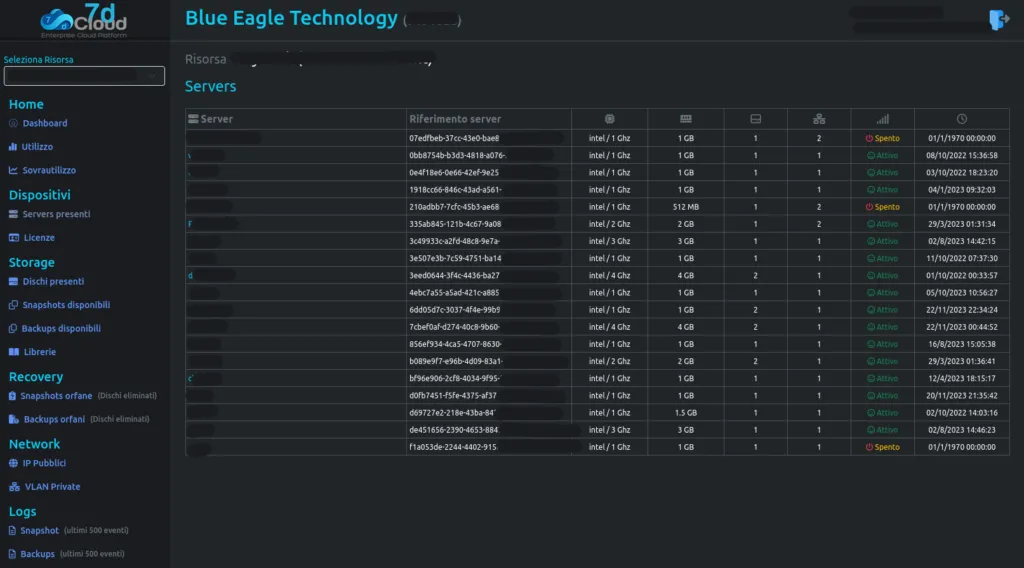Open Snapshots orfane under Recovery
Image resolution: width=1024 pixels, height=568 pixels.
[x=56, y=396]
